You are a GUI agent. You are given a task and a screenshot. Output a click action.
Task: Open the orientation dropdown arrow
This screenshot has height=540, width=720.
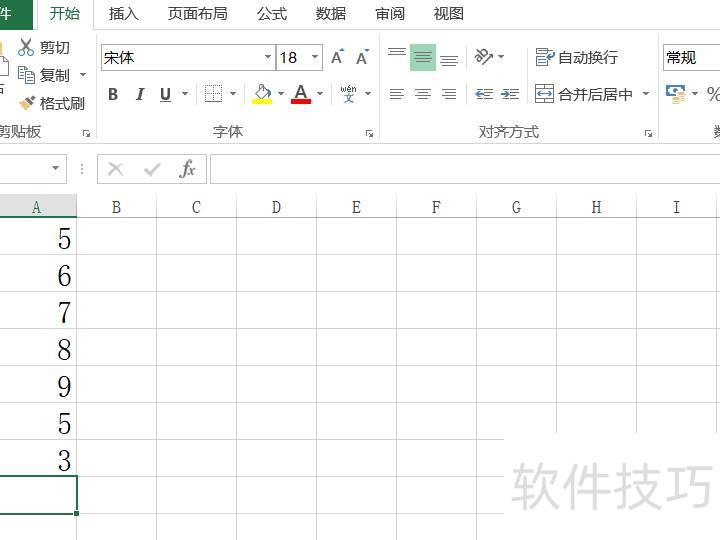click(501, 57)
